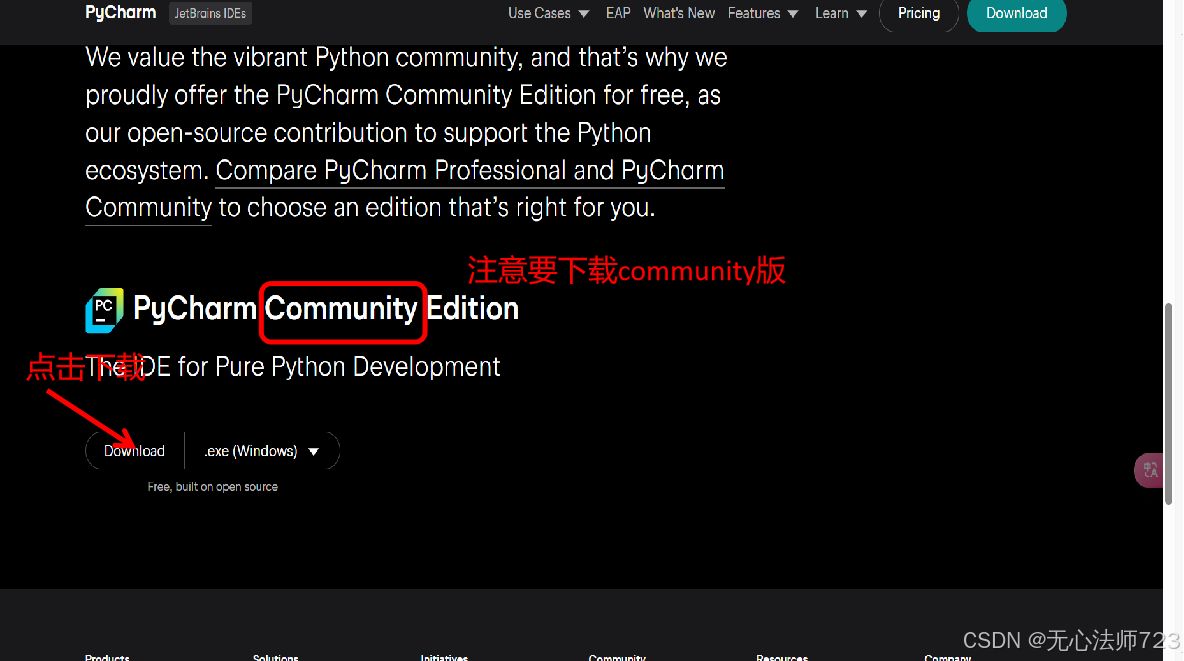The image size is (1184, 661).
Task: Open What's New from the navigation bar
Action: point(679,14)
